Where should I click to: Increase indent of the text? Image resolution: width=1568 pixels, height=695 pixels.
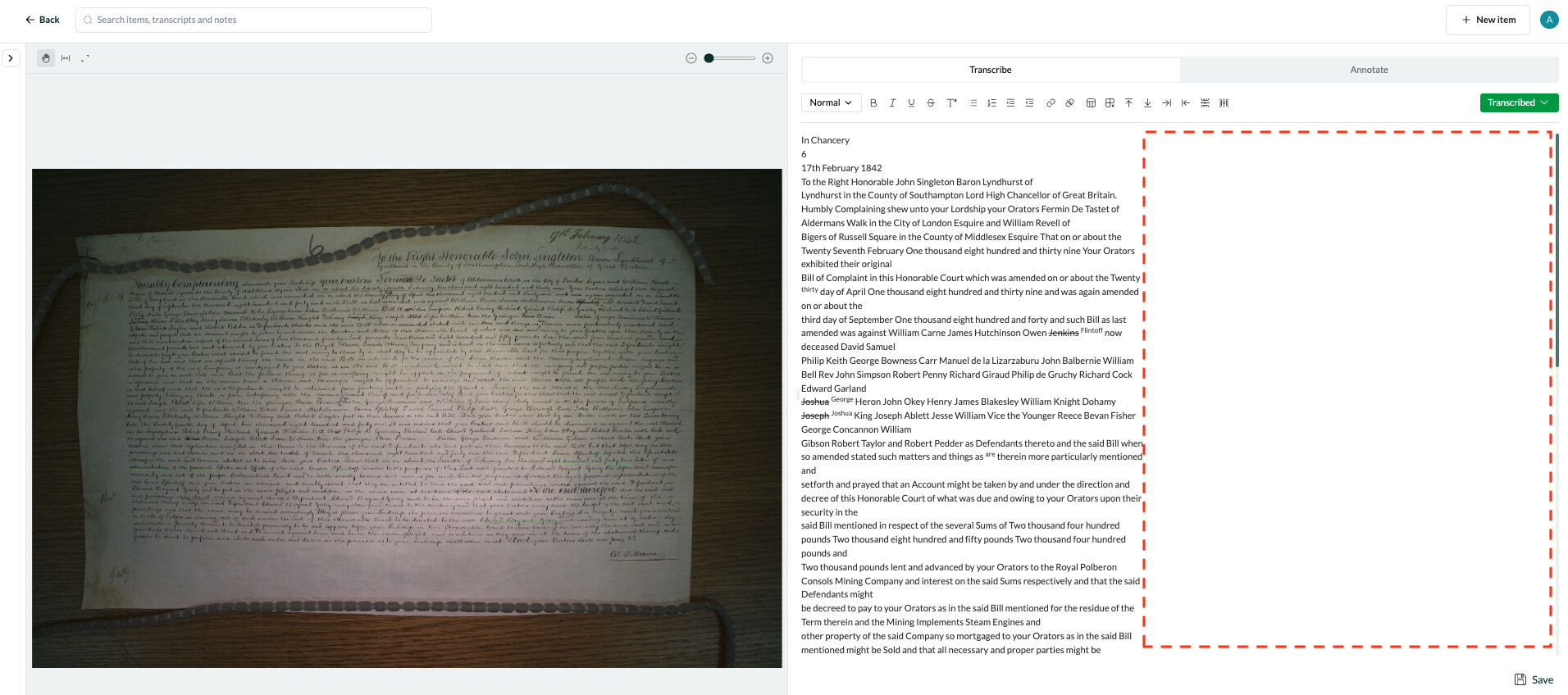click(x=1010, y=102)
